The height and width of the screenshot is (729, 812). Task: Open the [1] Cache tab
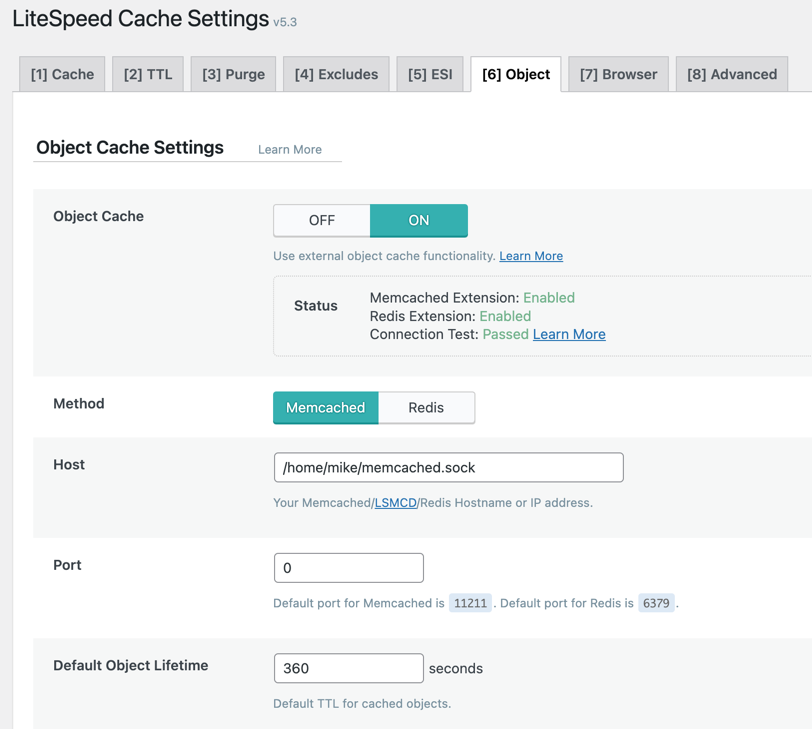coord(62,74)
